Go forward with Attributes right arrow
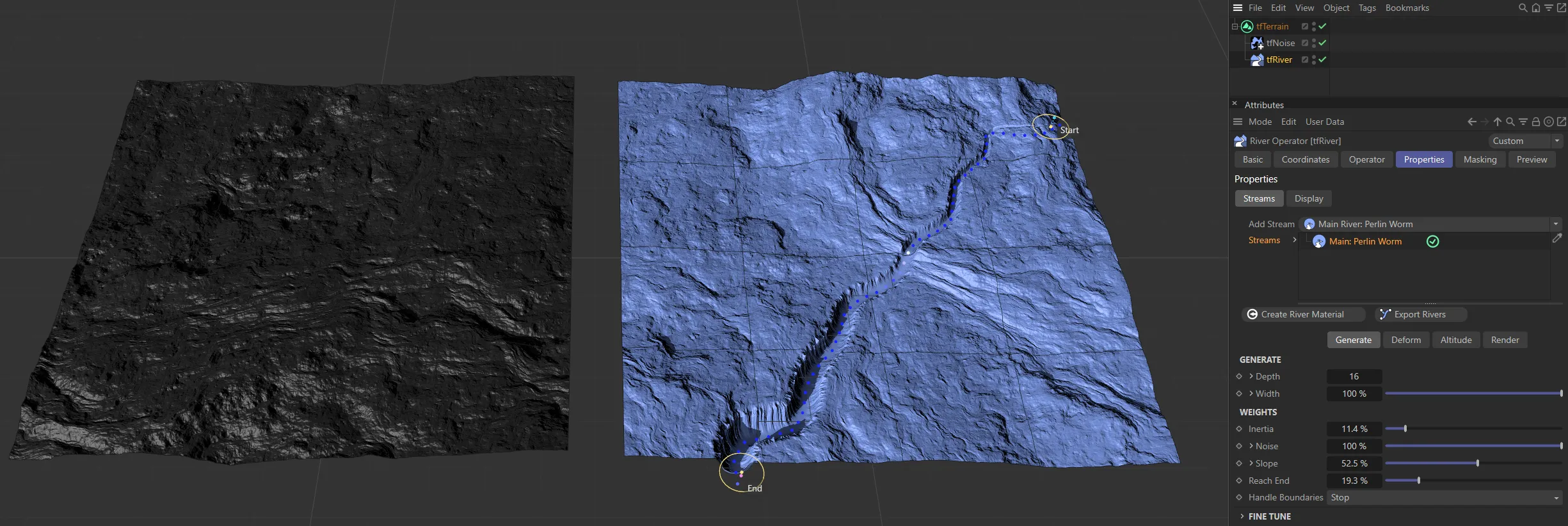This screenshot has width=1568, height=526. tap(1485, 122)
